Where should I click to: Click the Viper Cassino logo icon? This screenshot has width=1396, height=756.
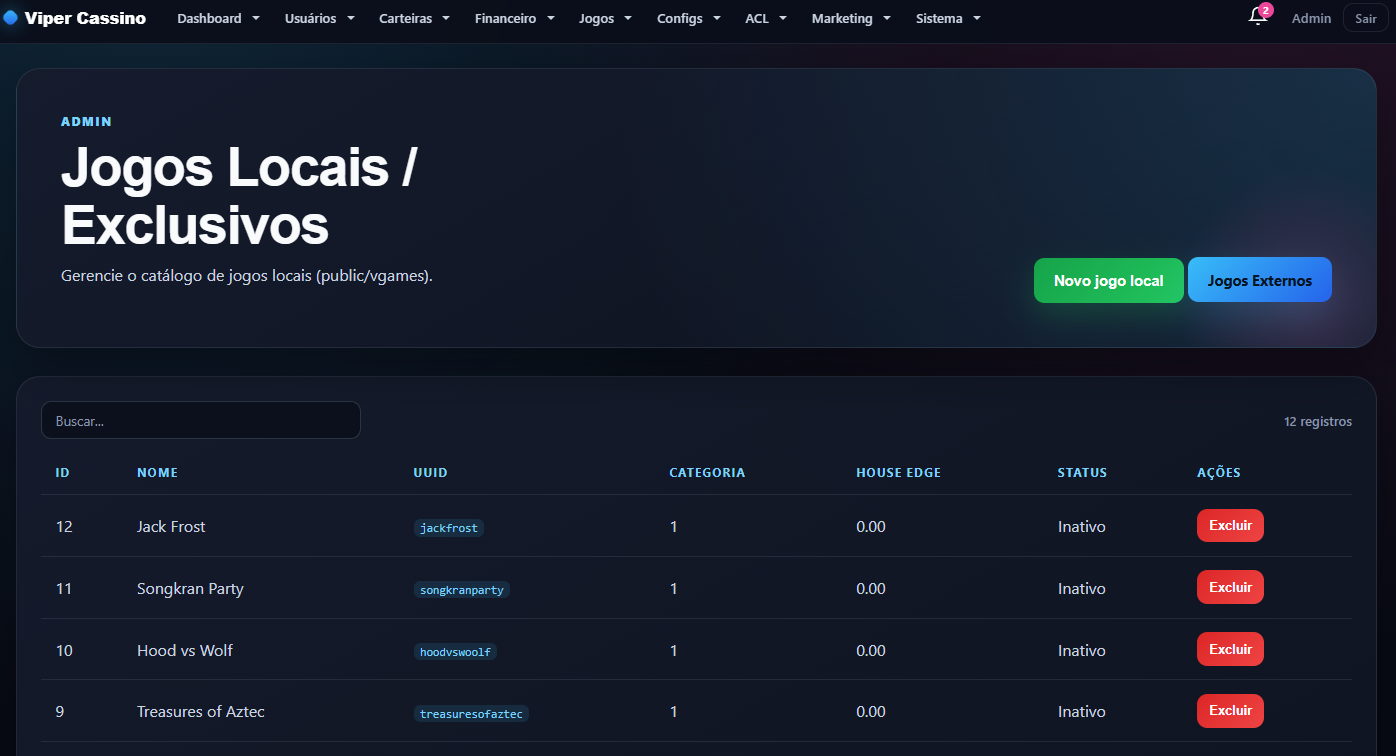11,18
